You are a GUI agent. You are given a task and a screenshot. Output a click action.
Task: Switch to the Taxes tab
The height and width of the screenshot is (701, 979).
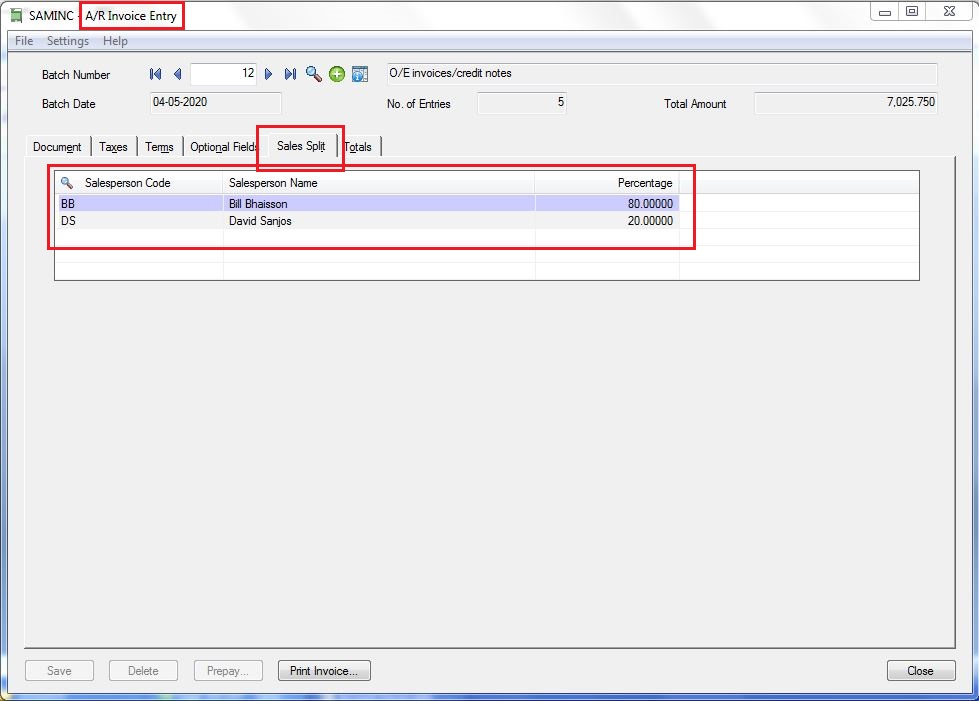(x=113, y=147)
